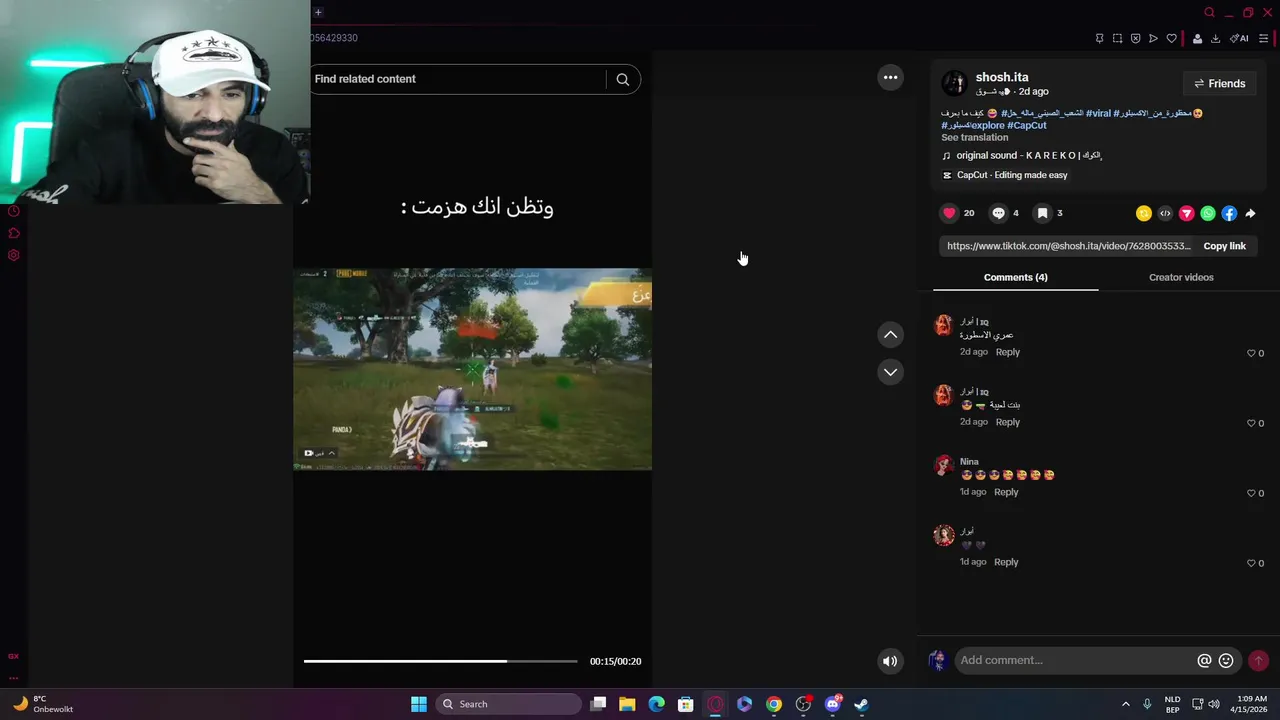Like the first comment heart
The image size is (1280, 720).
[1251, 353]
